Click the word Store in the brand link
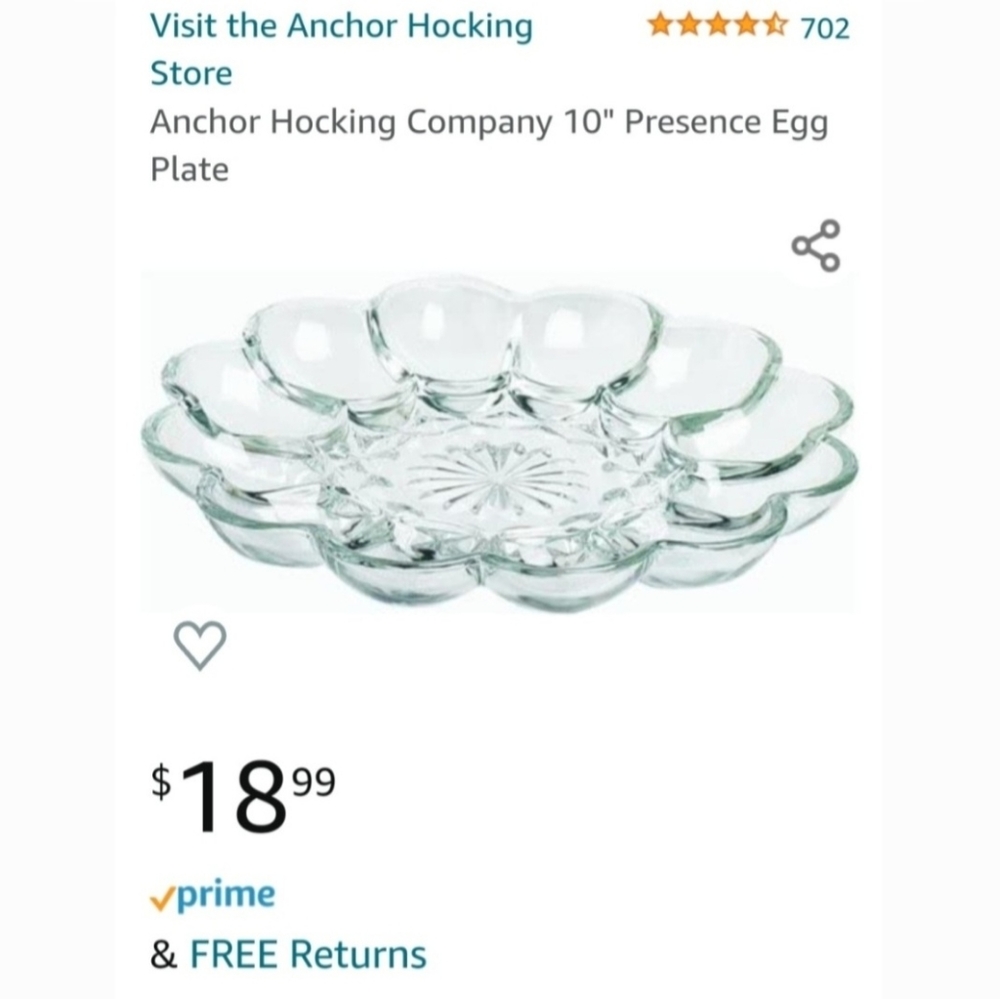The width and height of the screenshot is (1000, 999). click(190, 73)
